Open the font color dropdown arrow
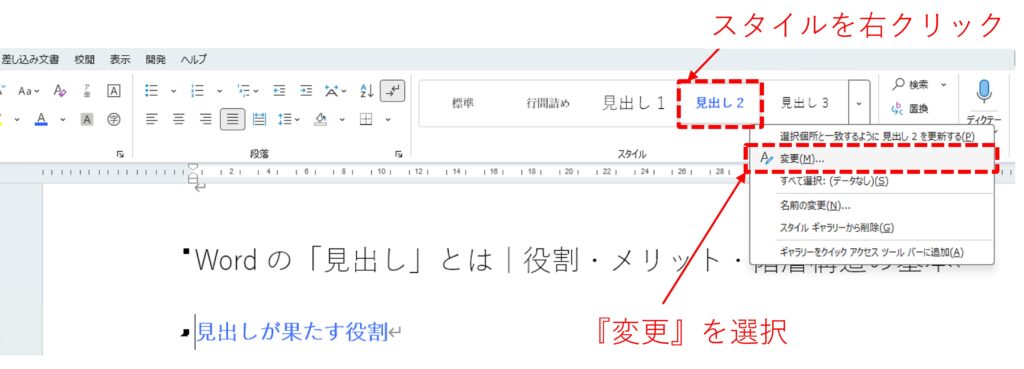 [63, 120]
